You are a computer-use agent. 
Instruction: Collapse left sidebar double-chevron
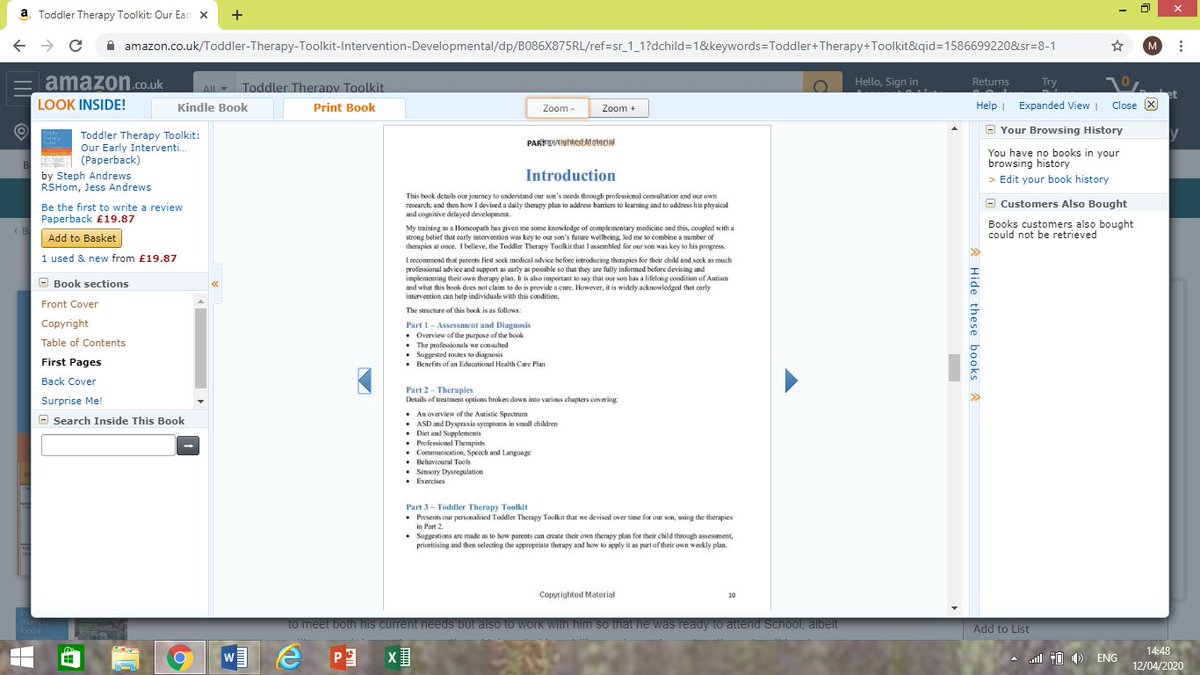point(213,283)
